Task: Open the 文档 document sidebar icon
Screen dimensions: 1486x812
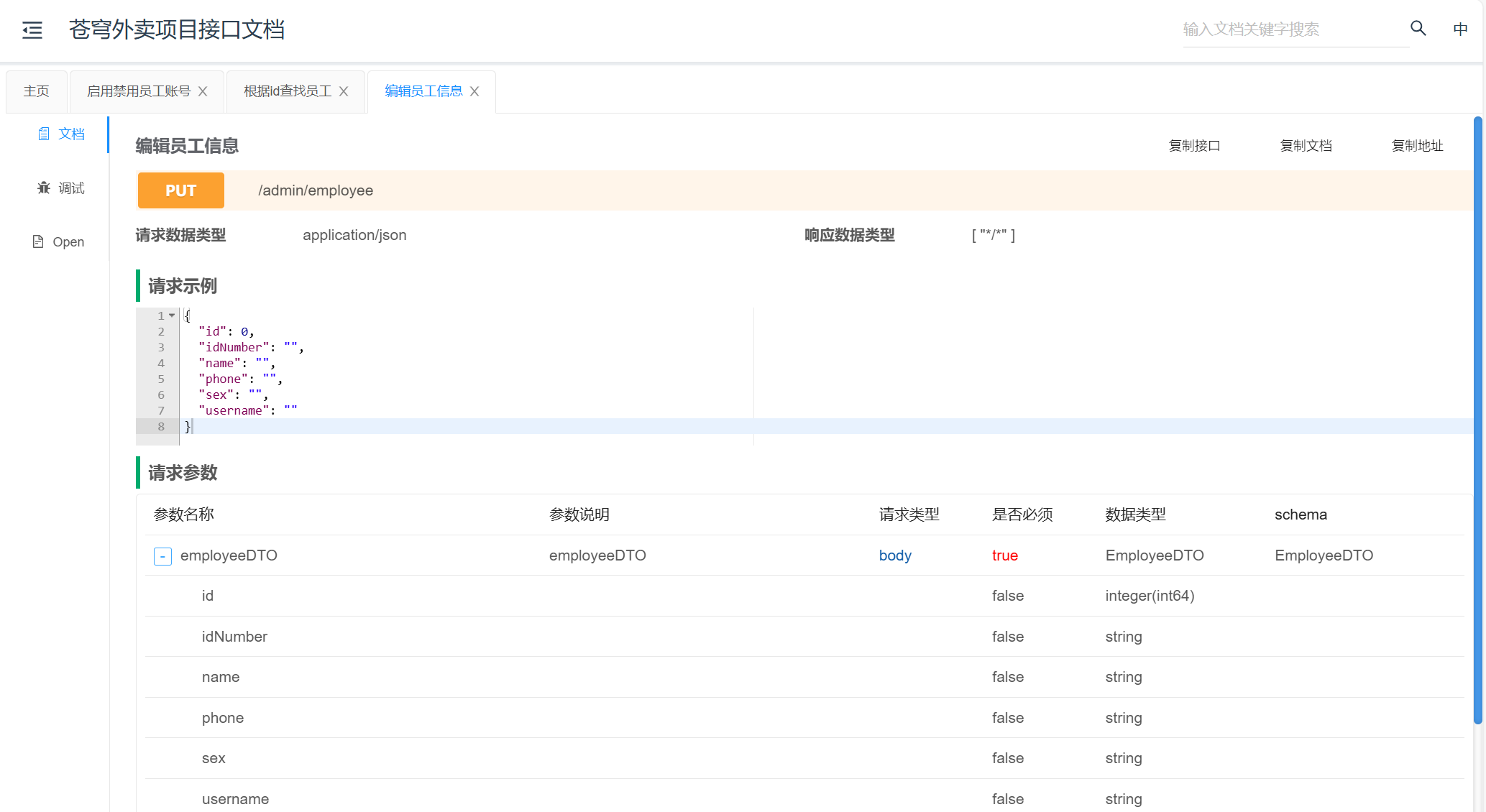Action: [44, 134]
